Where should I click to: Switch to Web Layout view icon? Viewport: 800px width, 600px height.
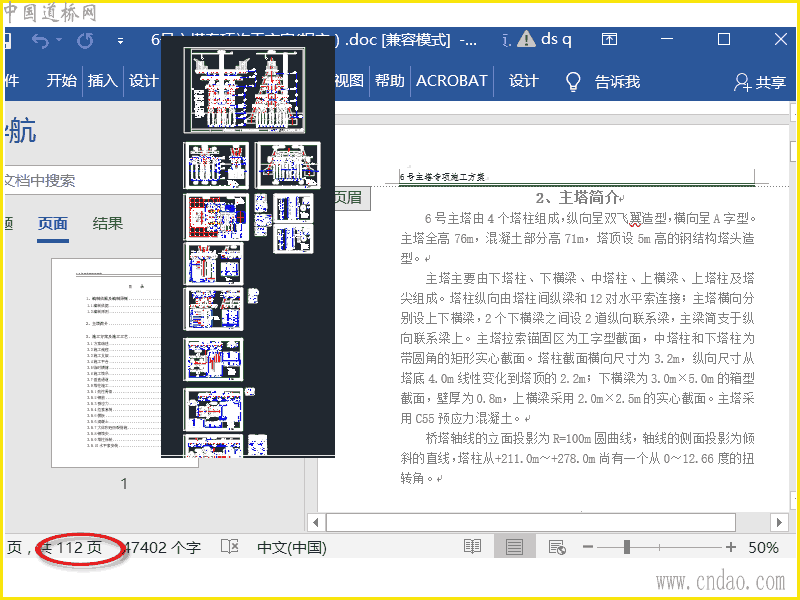click(557, 547)
